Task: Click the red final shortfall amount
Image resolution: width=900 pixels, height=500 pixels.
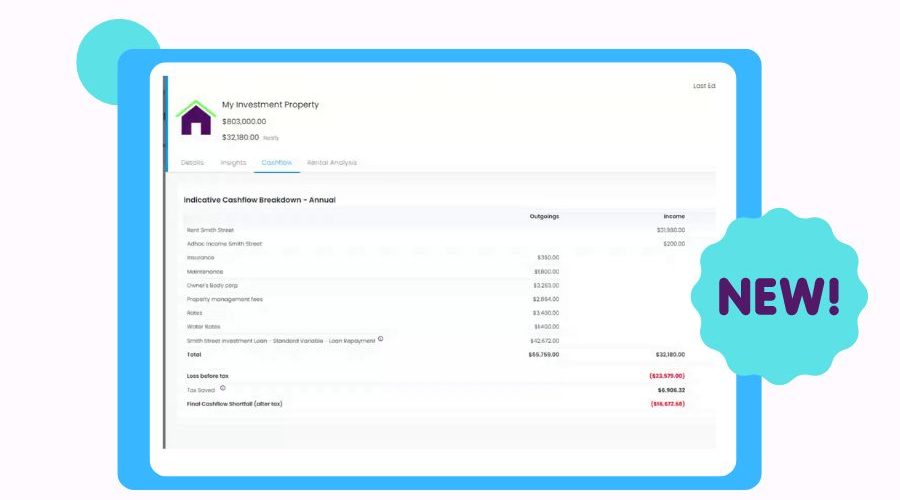Action: (668, 404)
